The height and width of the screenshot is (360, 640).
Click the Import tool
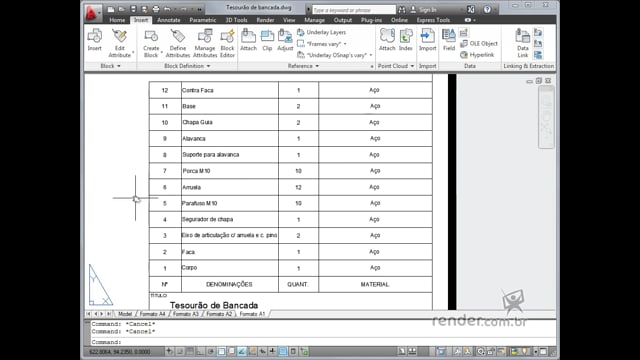[x=427, y=40]
